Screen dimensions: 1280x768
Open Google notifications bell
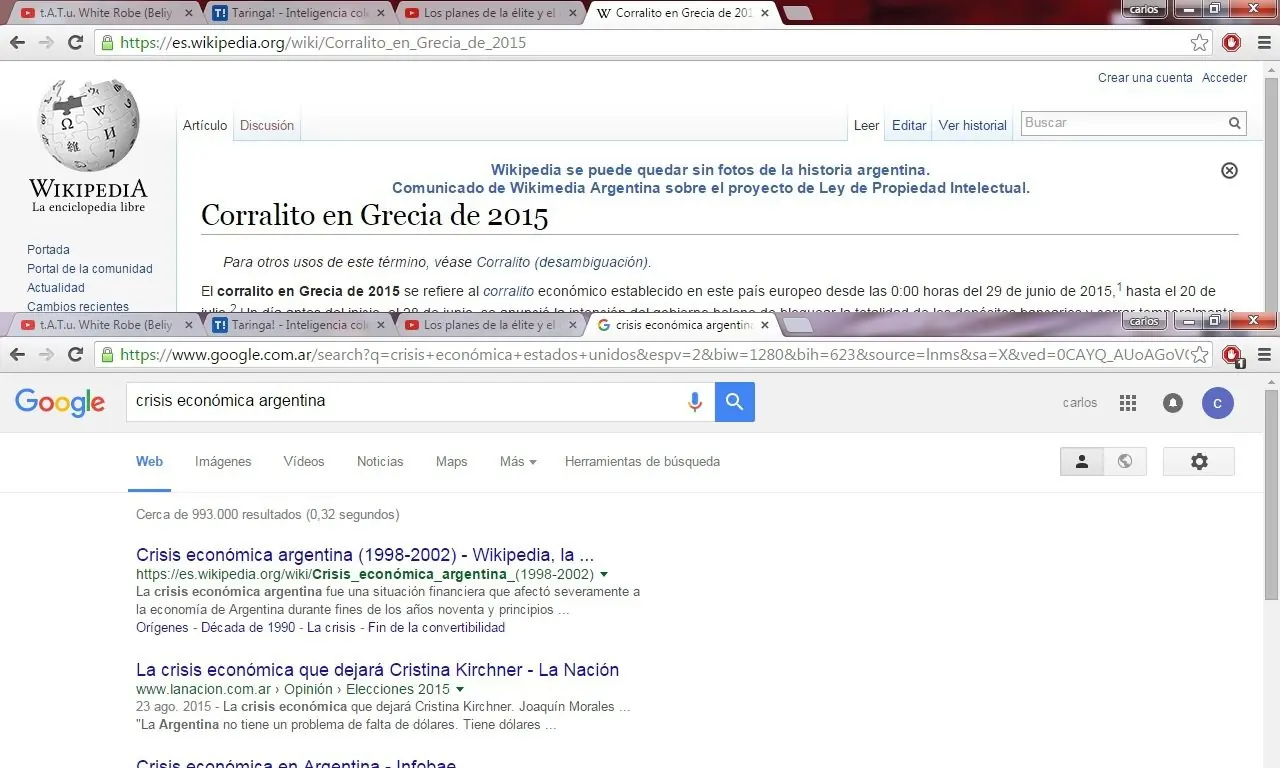pyautogui.click(x=1173, y=403)
